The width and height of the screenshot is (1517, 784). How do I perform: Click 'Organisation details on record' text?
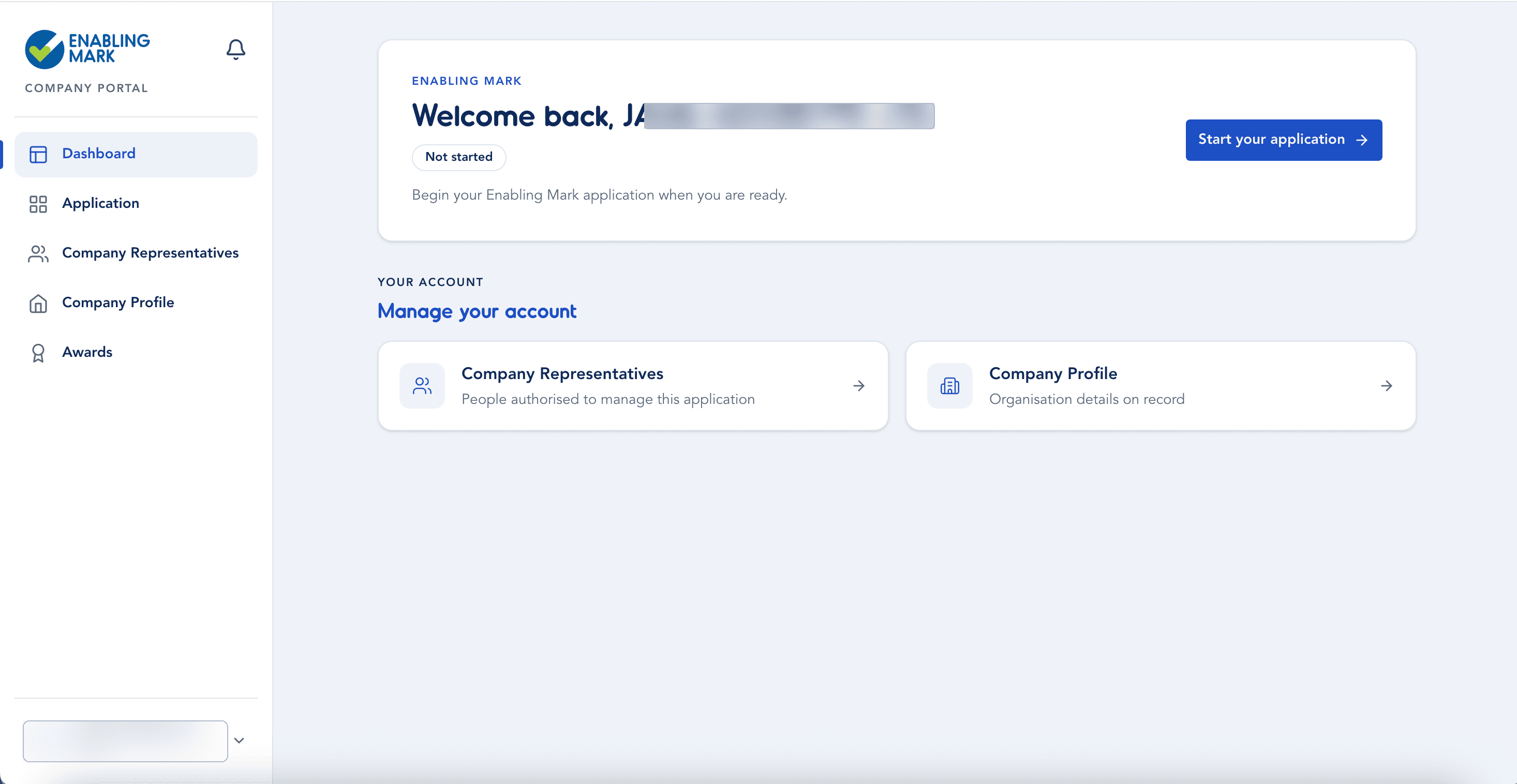(1087, 399)
